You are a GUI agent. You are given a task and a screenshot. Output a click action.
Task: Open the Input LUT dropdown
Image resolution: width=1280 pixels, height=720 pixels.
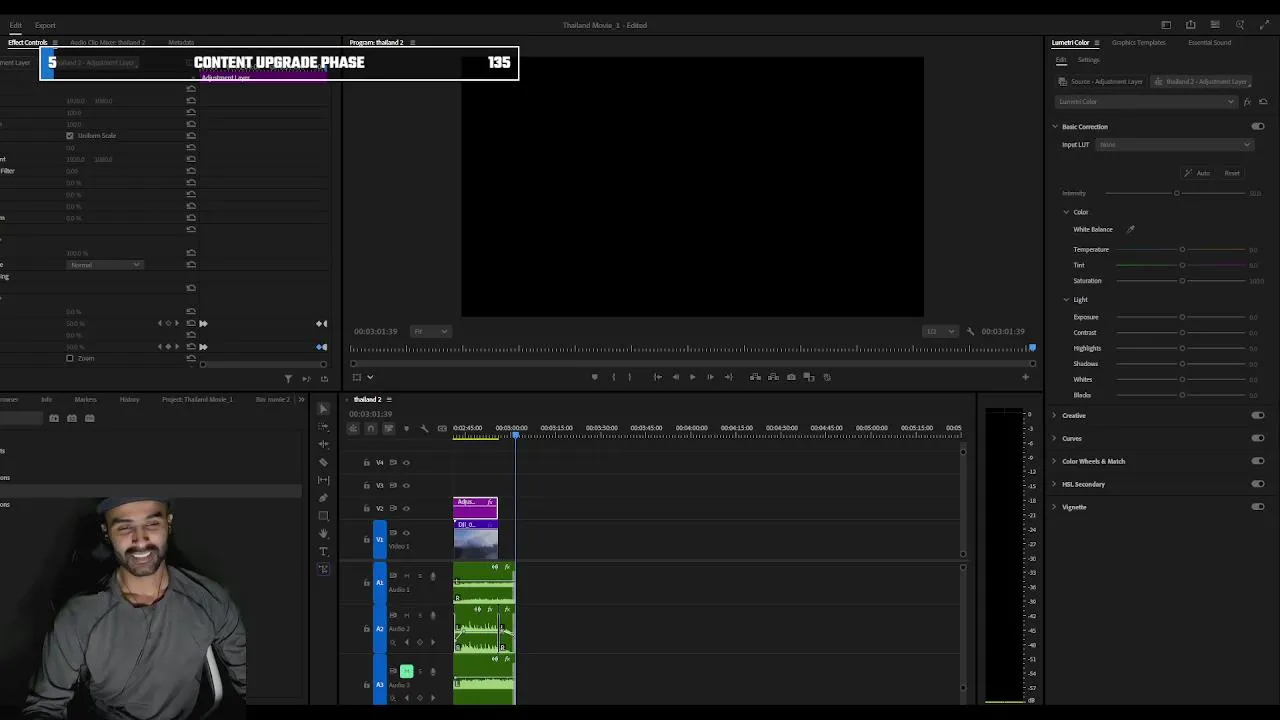1174,145
